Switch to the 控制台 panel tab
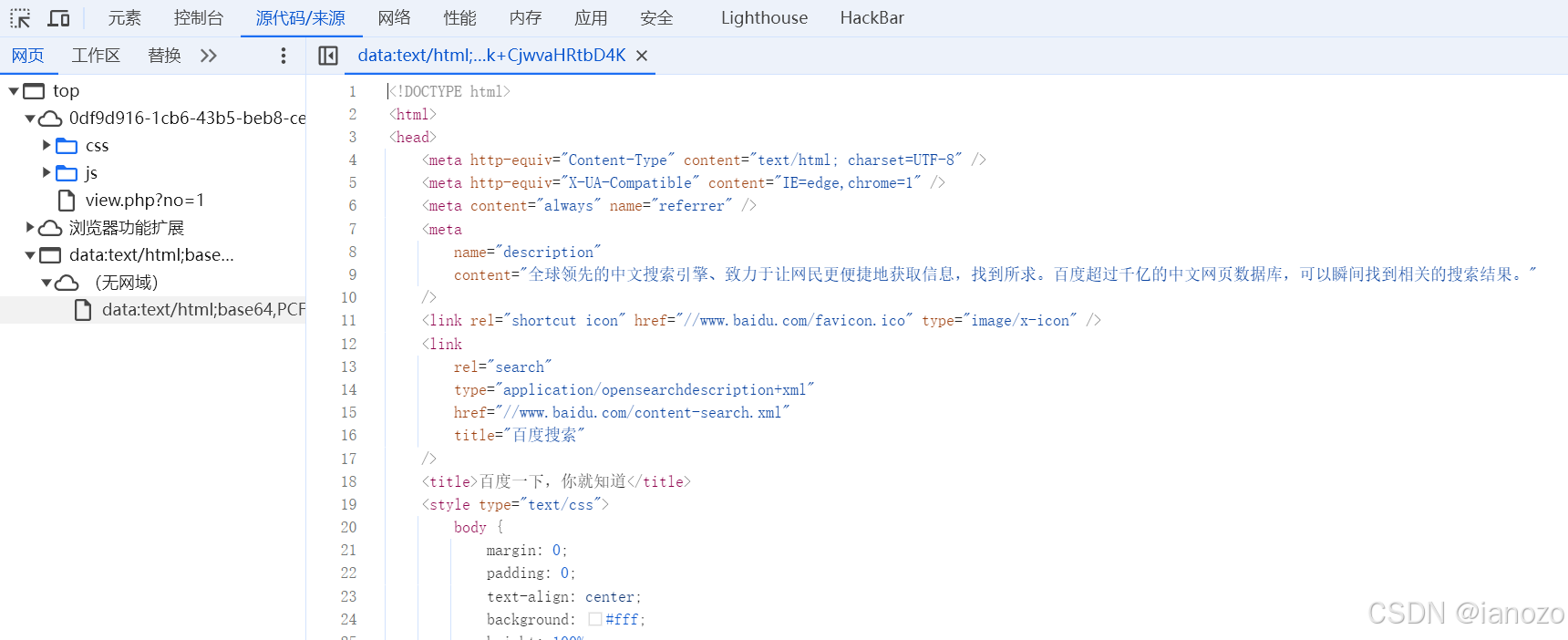The height and width of the screenshot is (640, 1568). click(x=199, y=18)
